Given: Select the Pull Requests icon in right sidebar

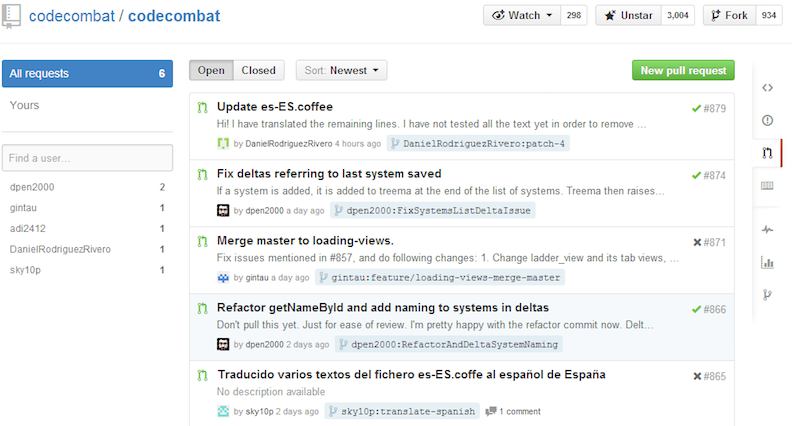Looking at the screenshot, I should pyautogui.click(x=767, y=153).
